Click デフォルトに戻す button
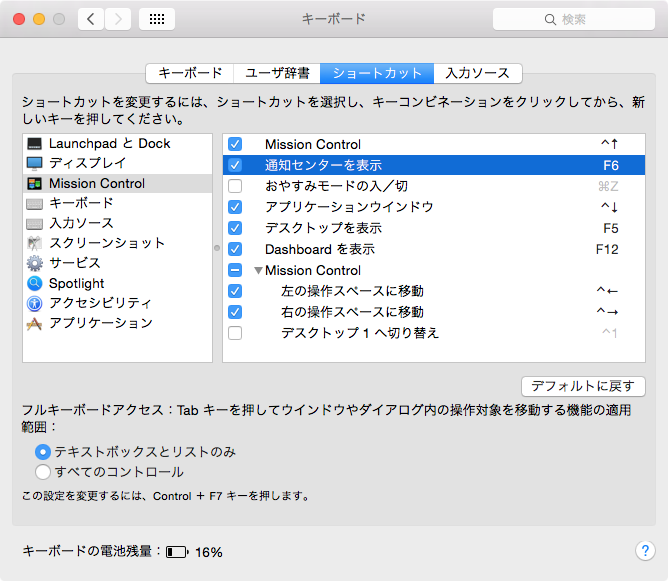Viewport: 668px width, 581px height. pyautogui.click(x=583, y=386)
